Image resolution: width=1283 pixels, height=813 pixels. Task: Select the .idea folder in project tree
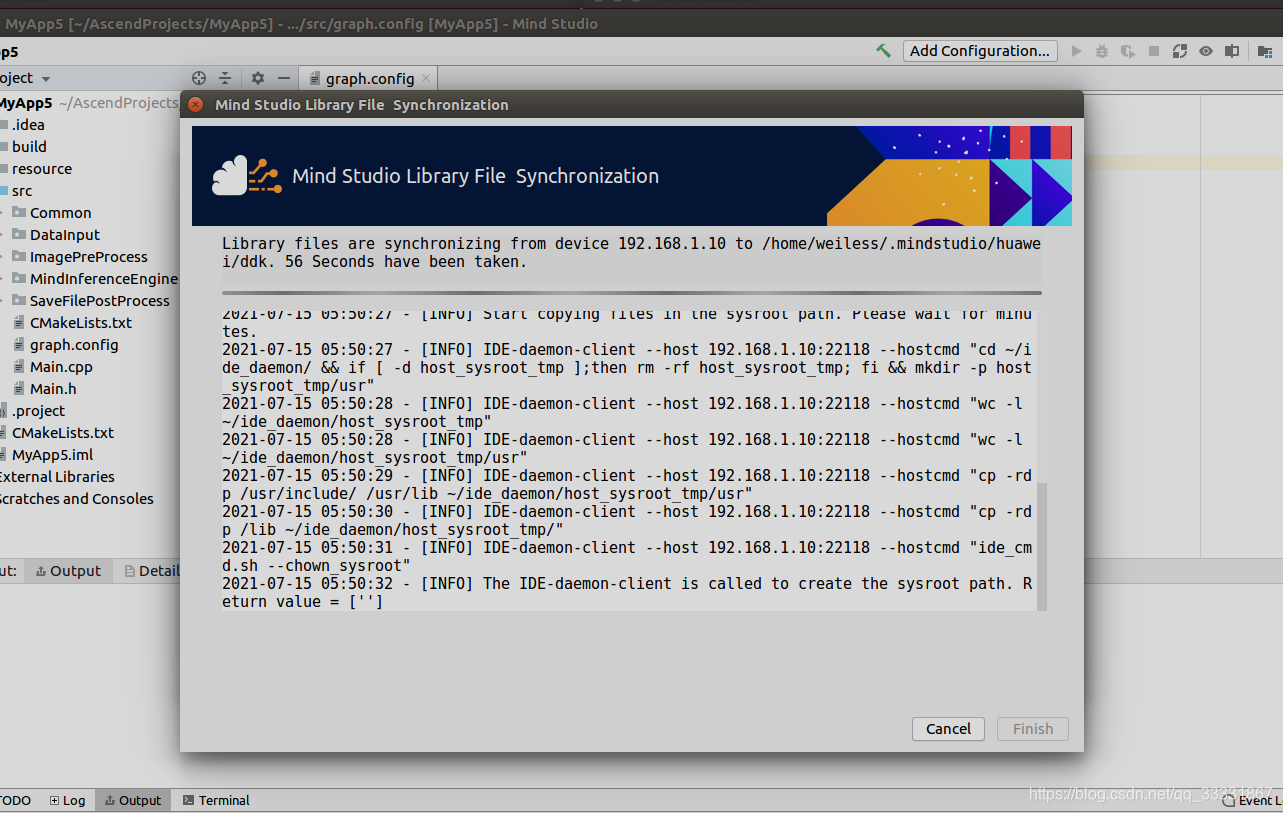28,125
